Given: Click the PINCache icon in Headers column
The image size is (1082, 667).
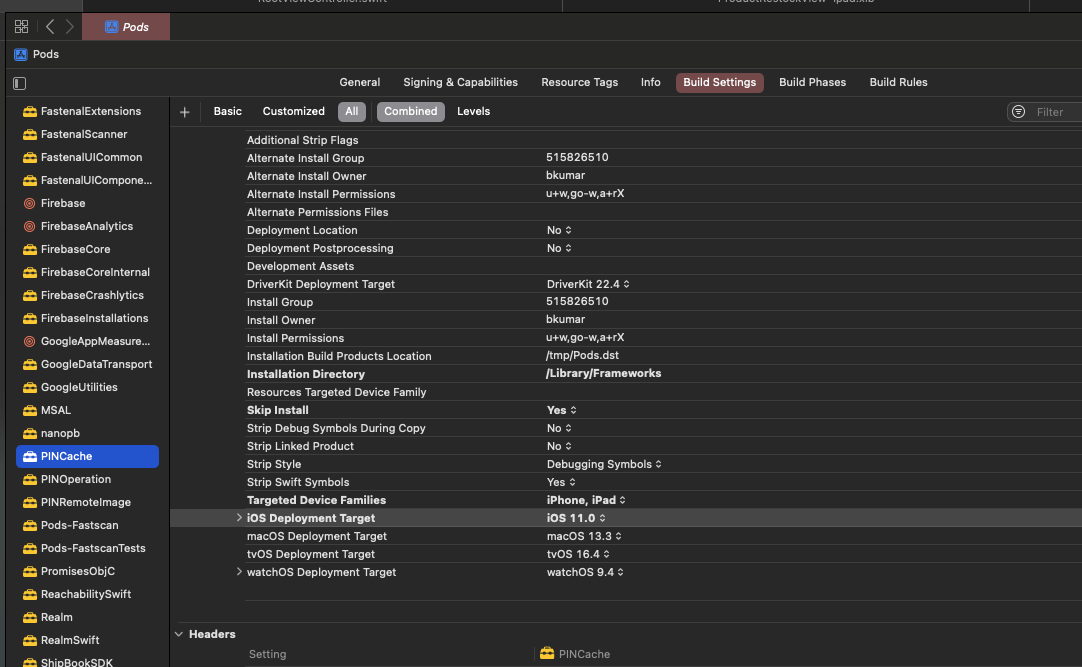Looking at the screenshot, I should pyautogui.click(x=547, y=653).
